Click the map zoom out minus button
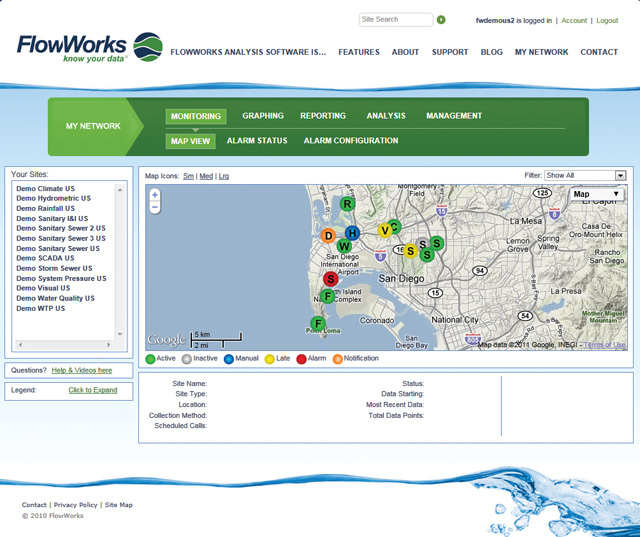The width and height of the screenshot is (640, 537). tap(155, 208)
